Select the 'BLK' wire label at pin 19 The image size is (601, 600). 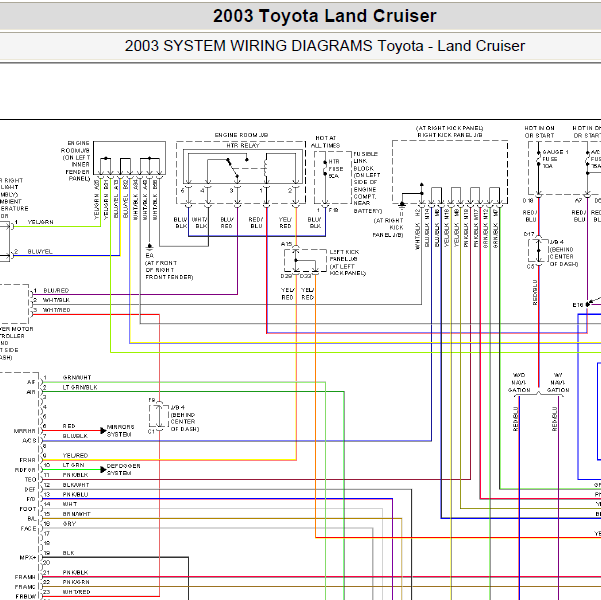pyautogui.click(x=68, y=553)
